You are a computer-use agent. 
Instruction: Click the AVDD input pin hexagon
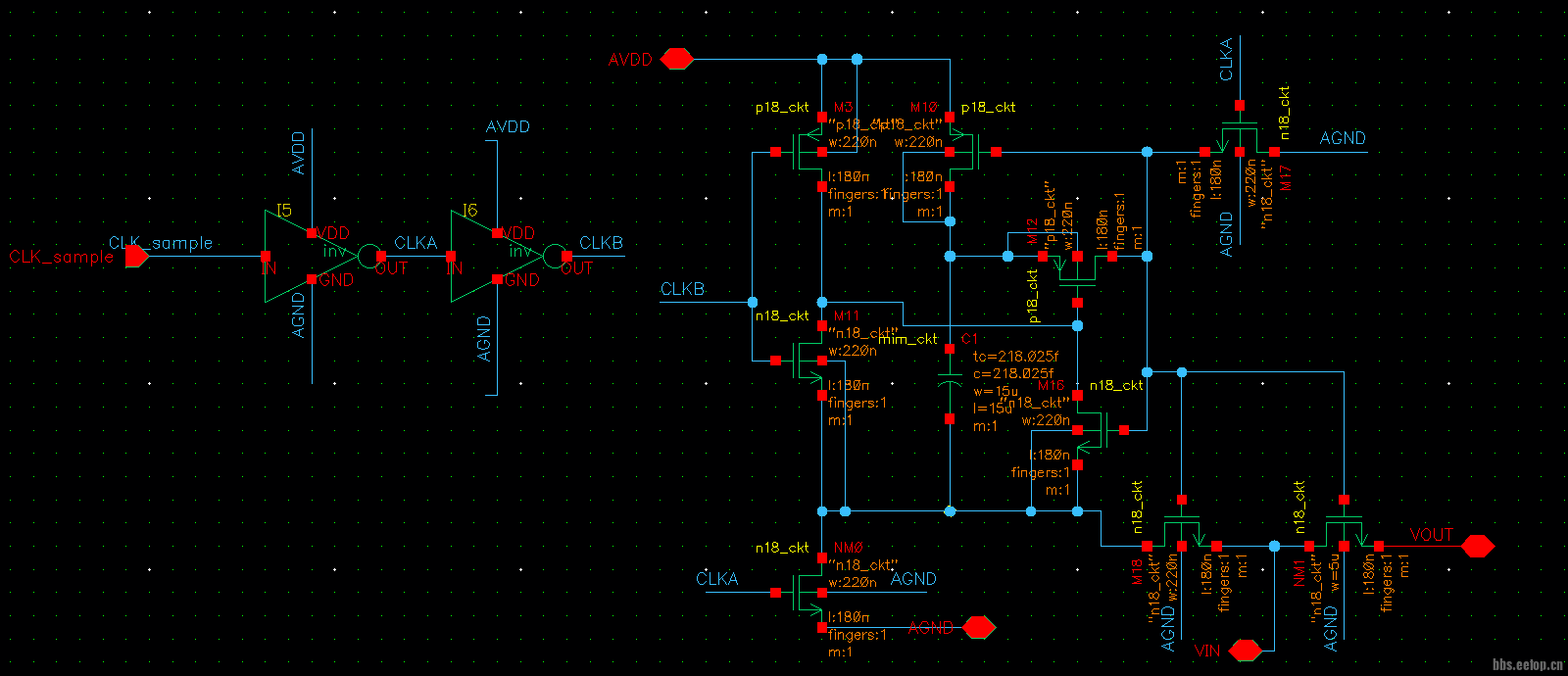[x=676, y=60]
